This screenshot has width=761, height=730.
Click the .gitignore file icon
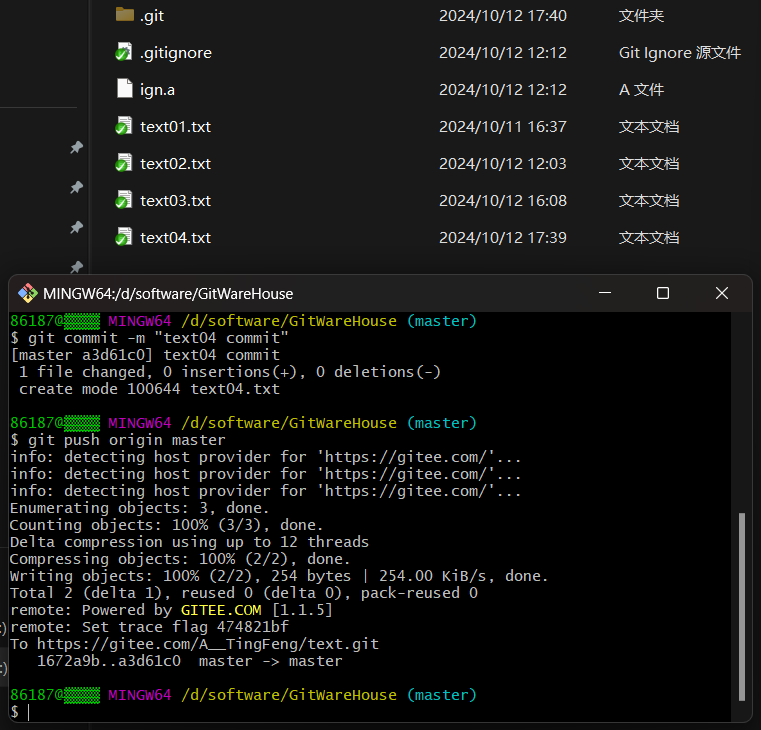click(x=124, y=52)
